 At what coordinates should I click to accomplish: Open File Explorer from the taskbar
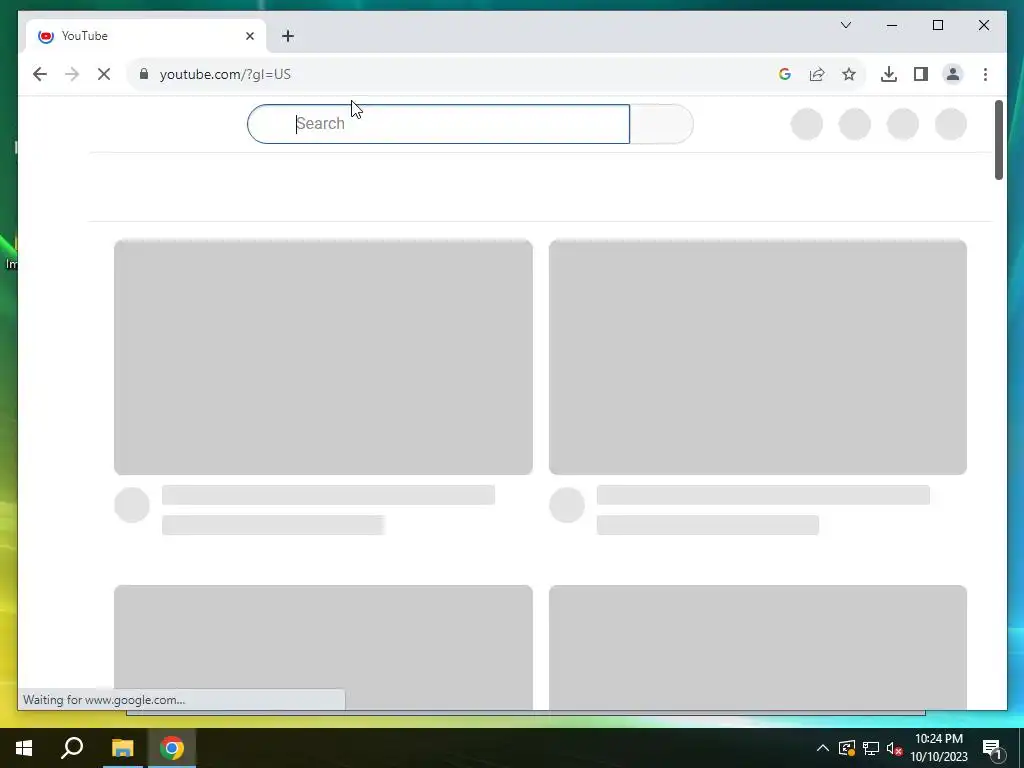pos(122,748)
